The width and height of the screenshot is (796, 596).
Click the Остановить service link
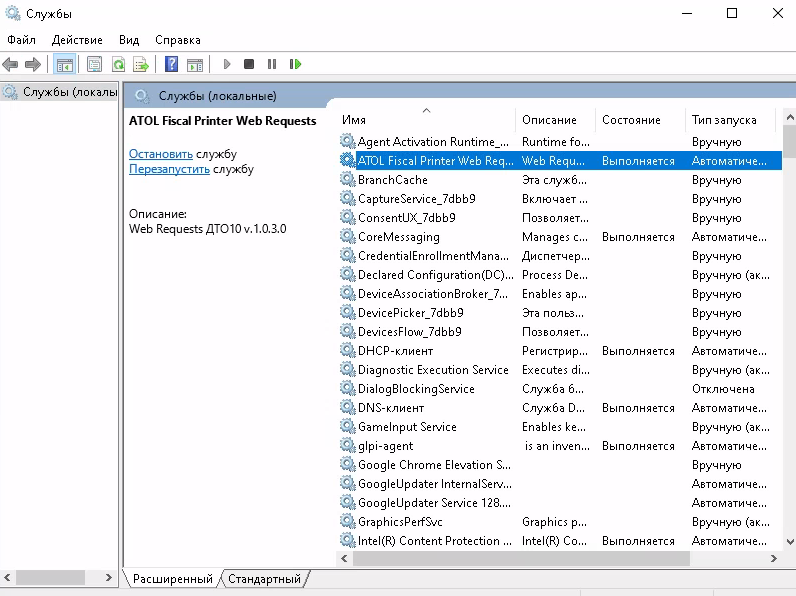pos(161,154)
